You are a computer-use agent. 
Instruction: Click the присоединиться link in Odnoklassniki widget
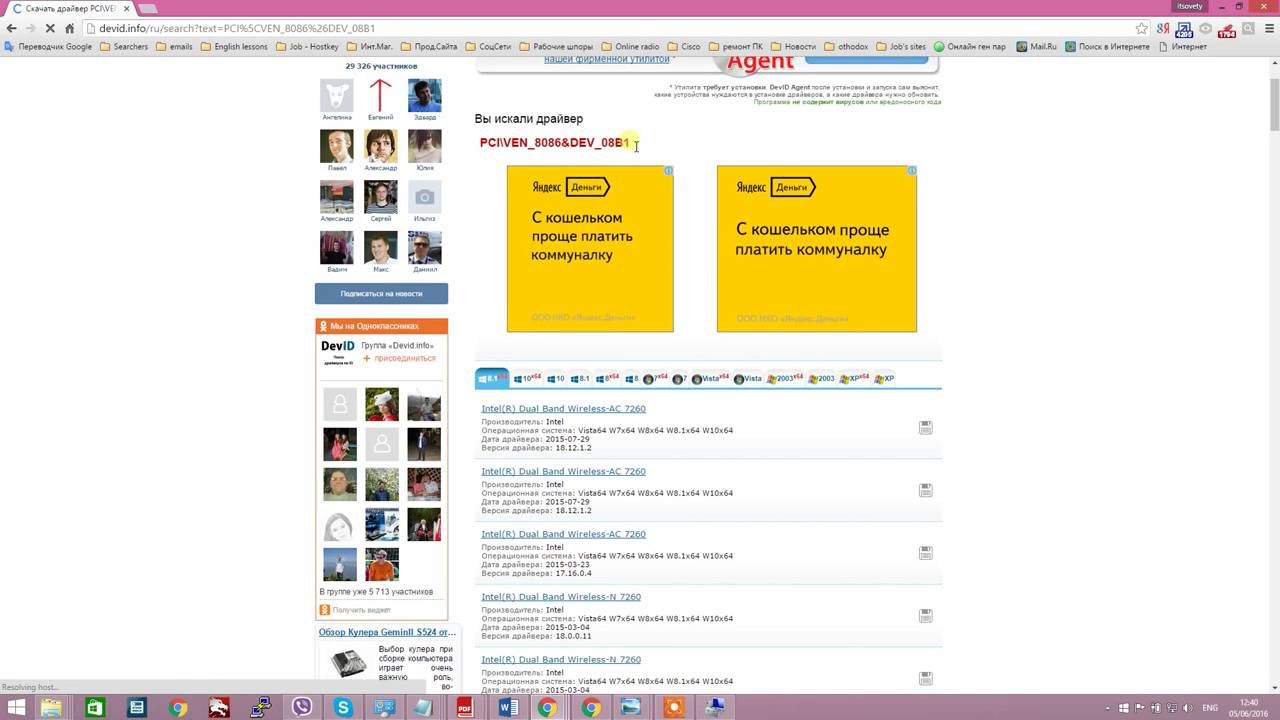(404, 358)
